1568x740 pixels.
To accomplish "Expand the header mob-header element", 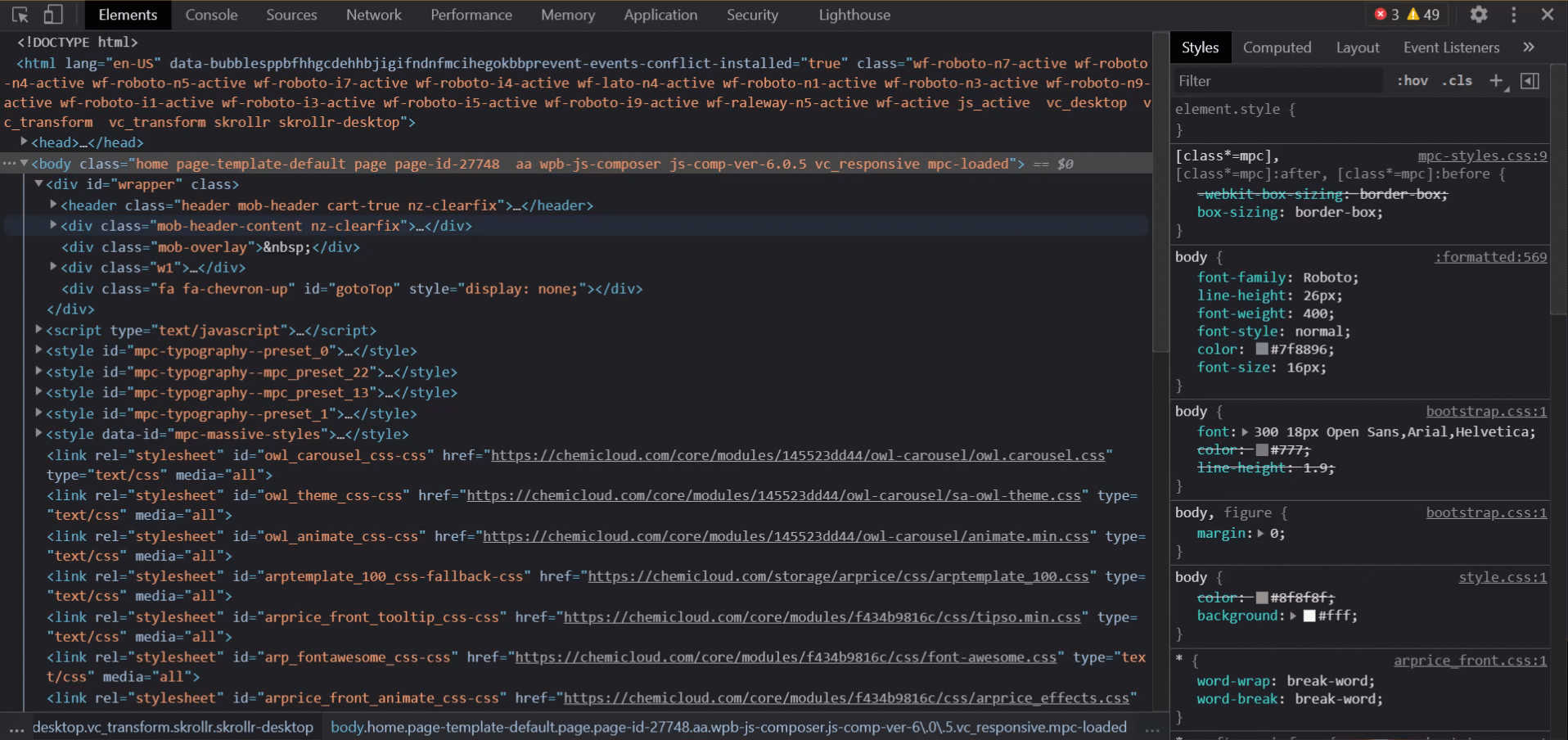I will [x=53, y=205].
